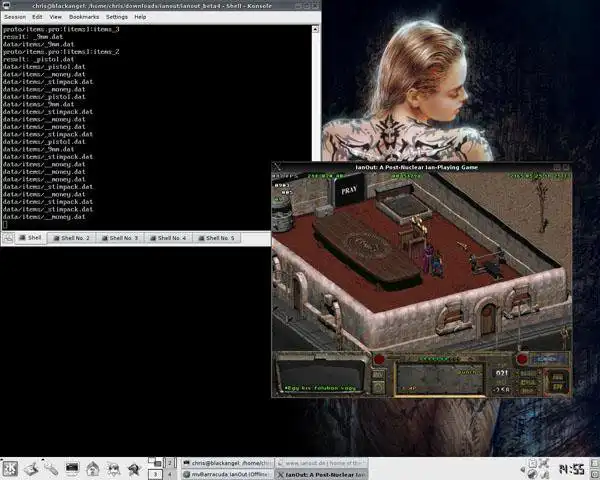
Task: Click the lock screen panel button
Action: click(x=595, y=464)
